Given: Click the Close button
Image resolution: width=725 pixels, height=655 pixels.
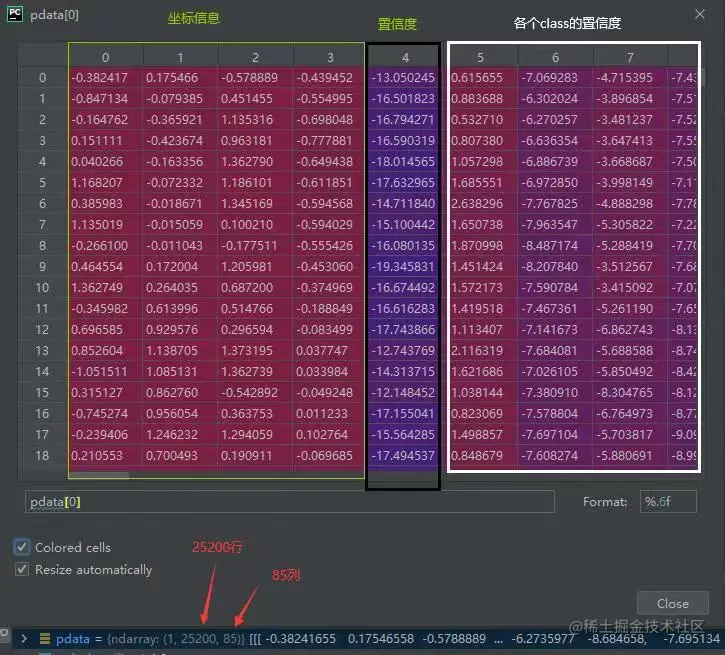Looking at the screenshot, I should tap(673, 603).
